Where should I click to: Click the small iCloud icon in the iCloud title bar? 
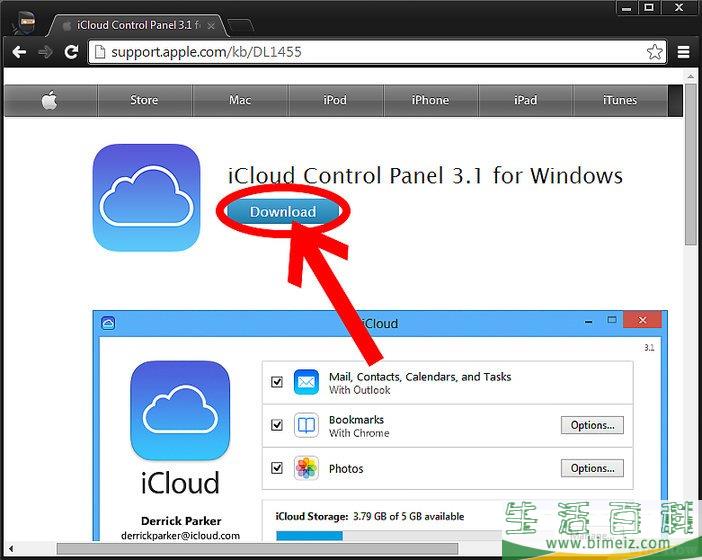point(108,323)
